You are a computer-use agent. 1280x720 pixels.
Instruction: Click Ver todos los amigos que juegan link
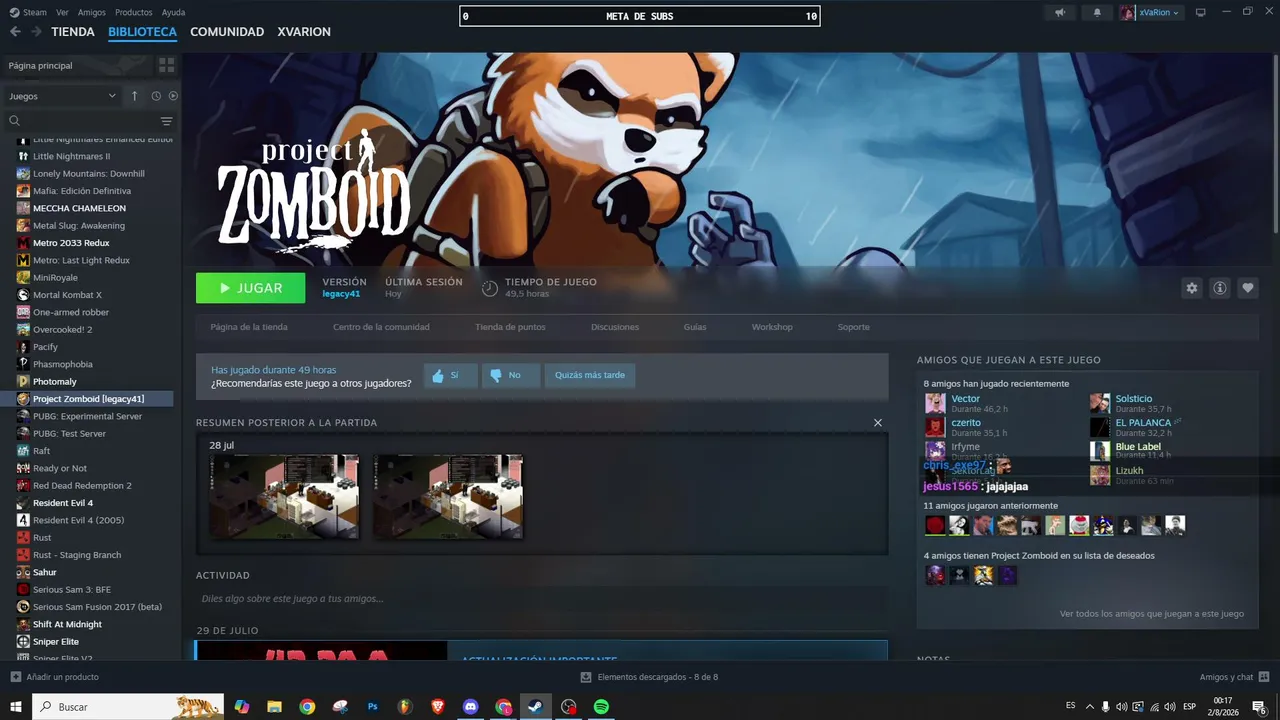click(x=1152, y=614)
